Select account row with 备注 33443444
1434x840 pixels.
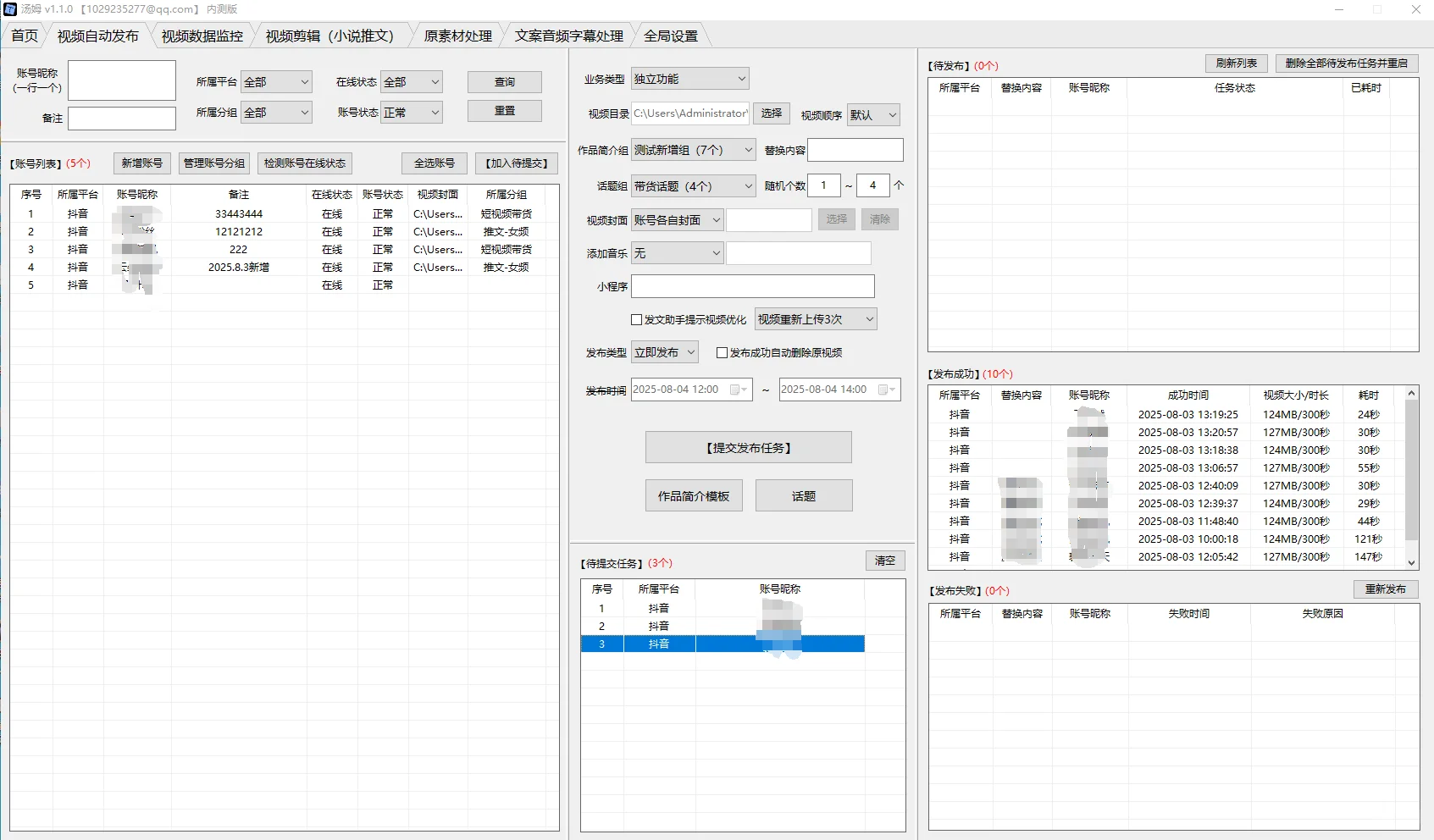pyautogui.click(x=285, y=214)
